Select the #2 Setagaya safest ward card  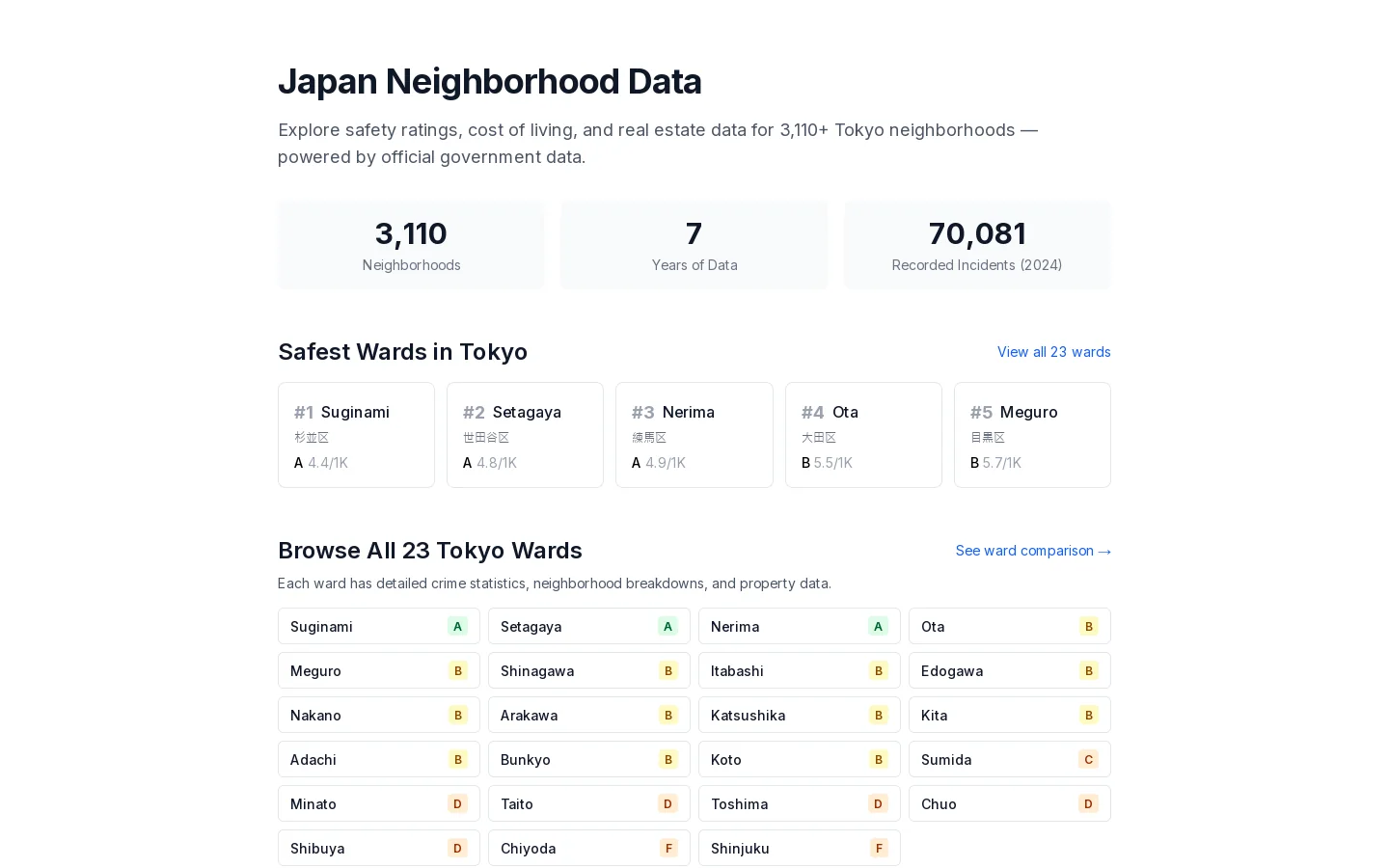click(x=525, y=435)
